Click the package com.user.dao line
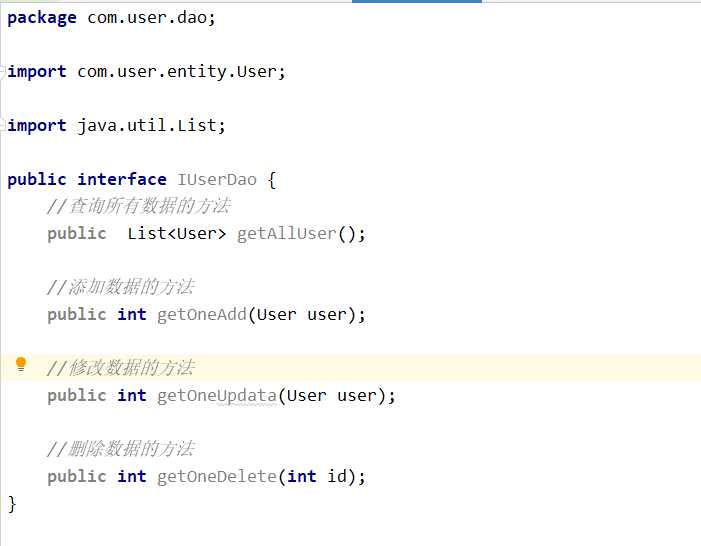Viewport: 701px width, 546px height. [x=111, y=18]
